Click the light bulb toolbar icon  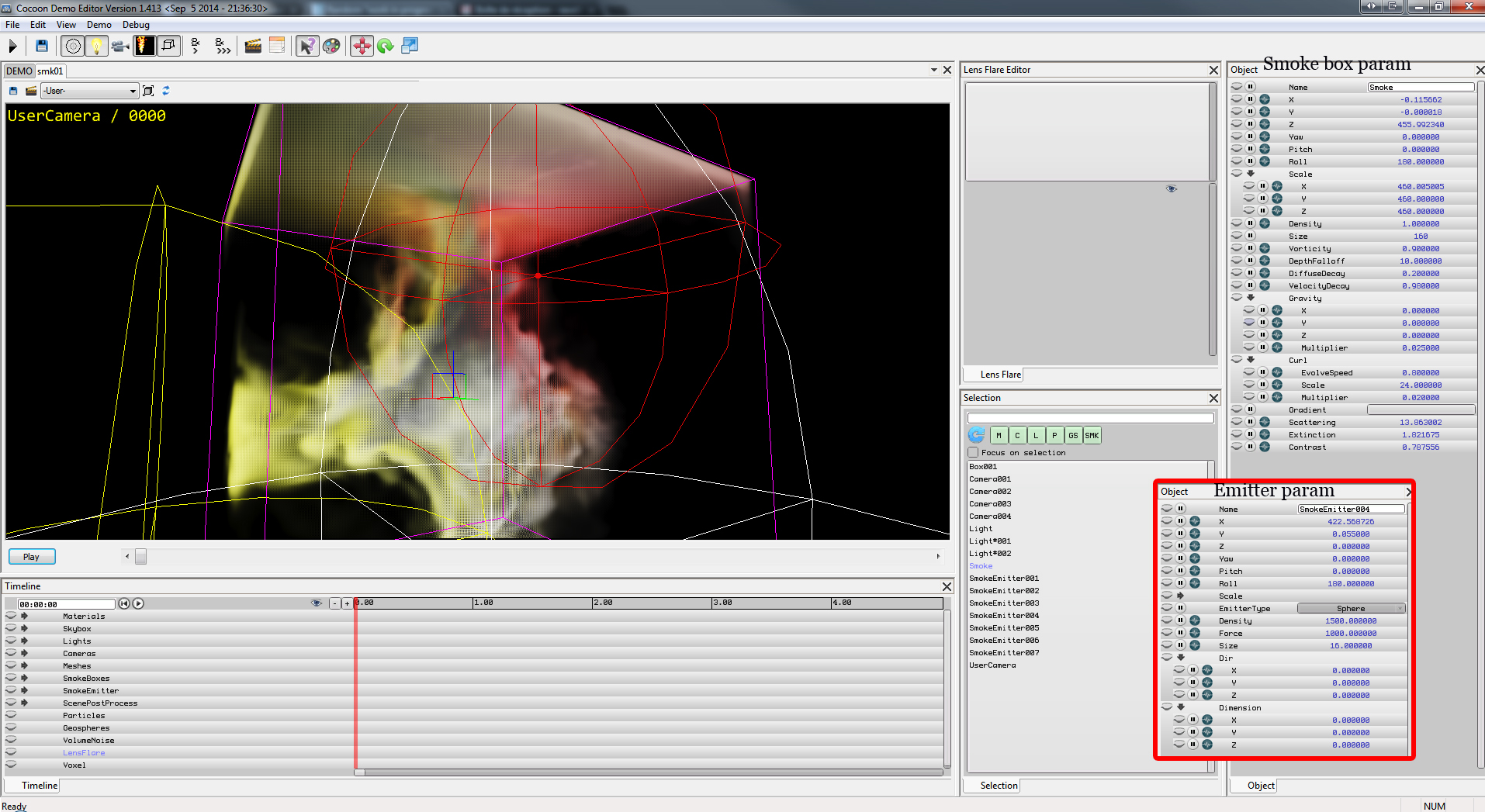(96, 46)
